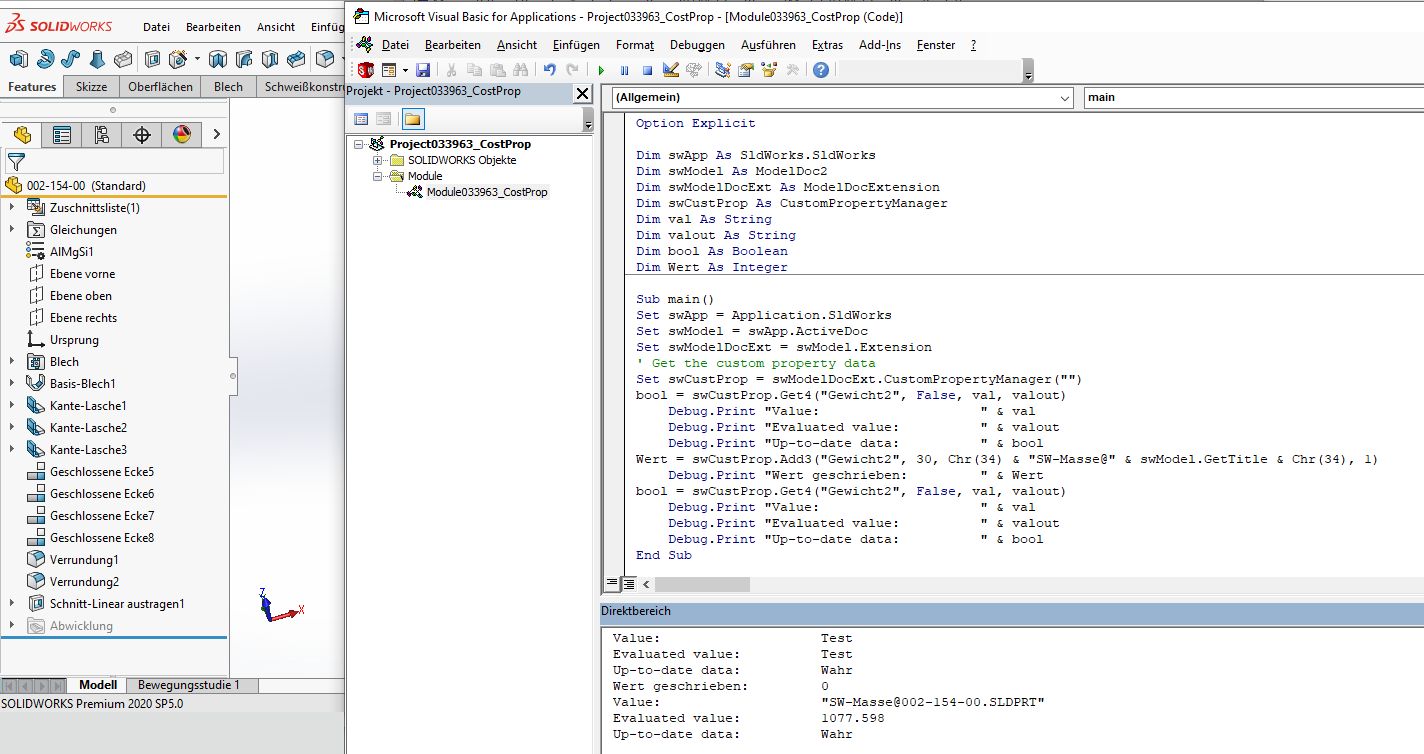Image resolution: width=1424 pixels, height=754 pixels.
Task: Undo last edit in VBA editor
Action: (549, 69)
